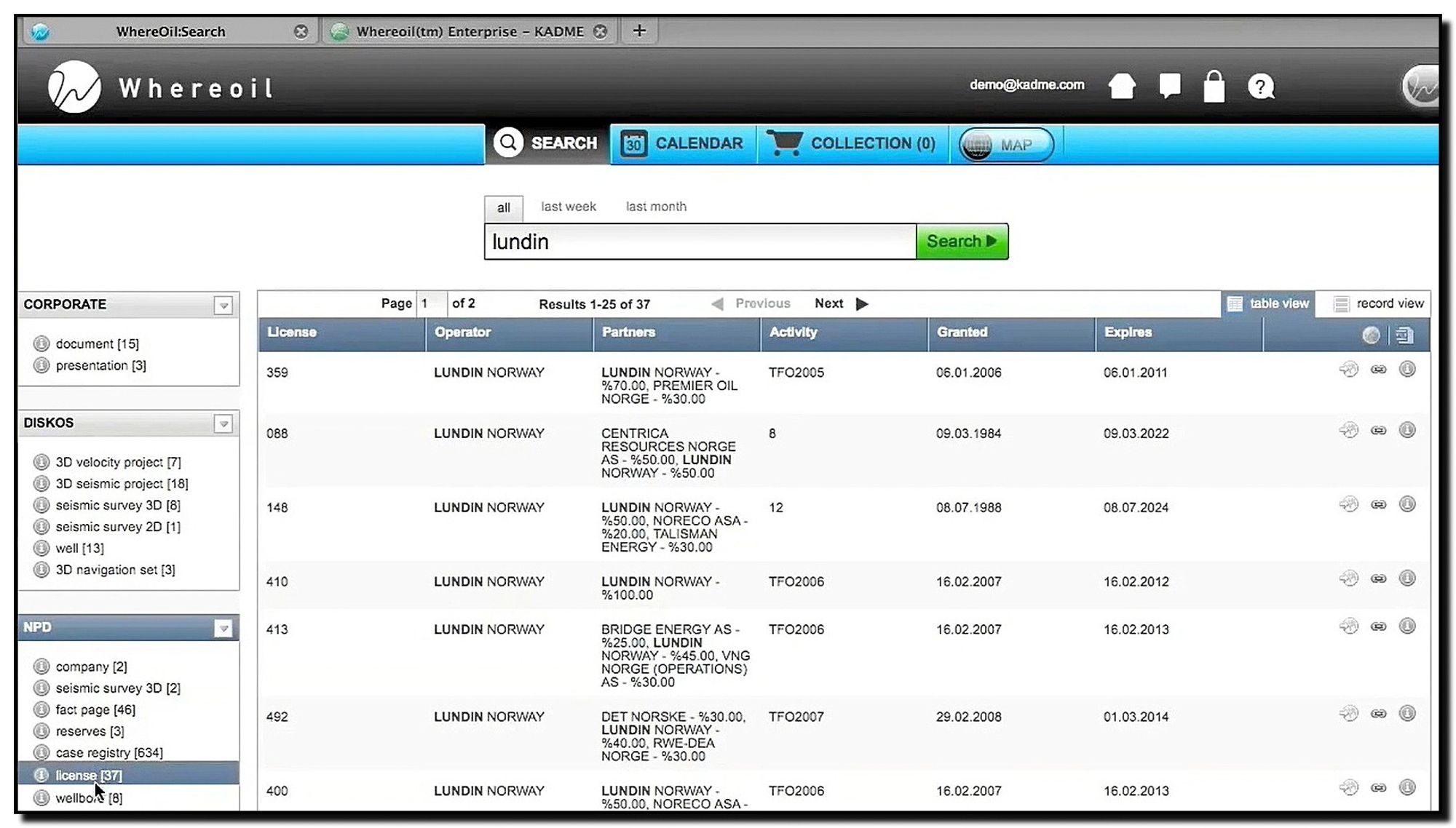Open the home icon in header
The width and height of the screenshot is (1456, 828).
1122,87
